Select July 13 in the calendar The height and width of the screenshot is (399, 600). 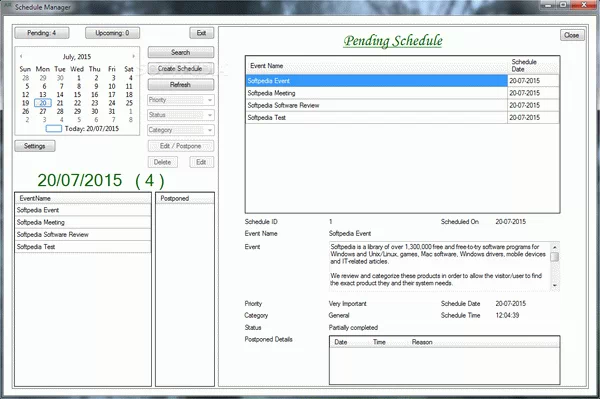(43, 94)
